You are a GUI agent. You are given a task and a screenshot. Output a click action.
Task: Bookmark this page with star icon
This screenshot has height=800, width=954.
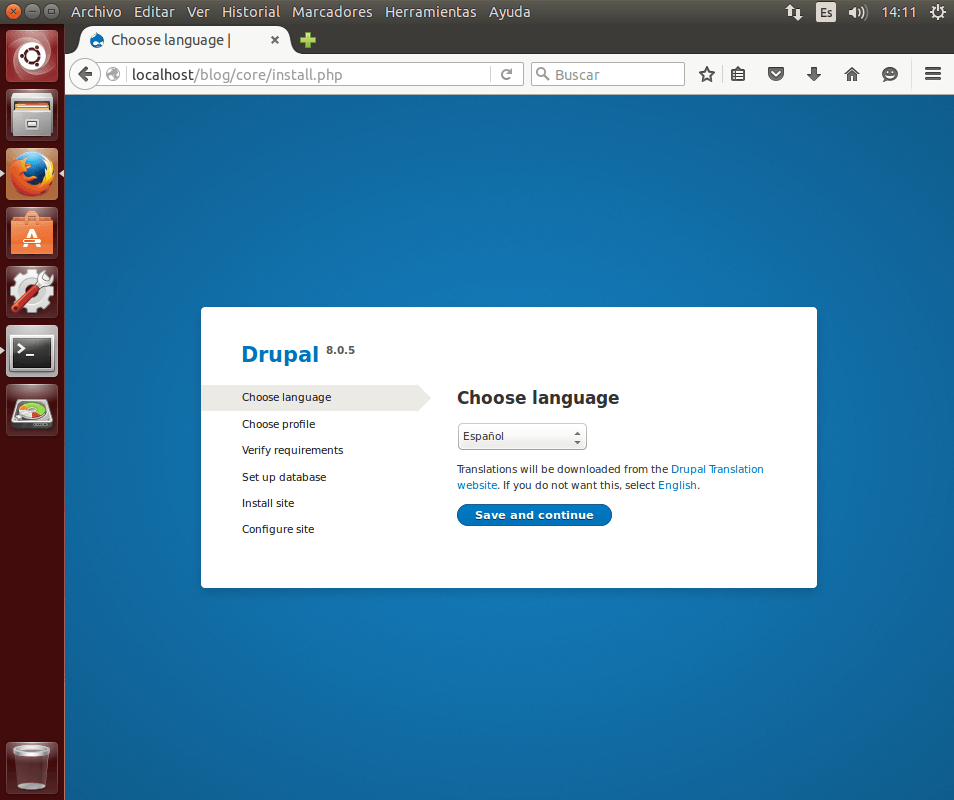(x=706, y=74)
